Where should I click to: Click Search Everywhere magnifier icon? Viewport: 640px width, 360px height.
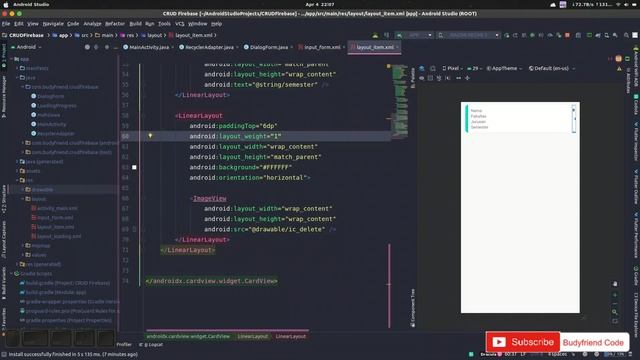click(626, 35)
